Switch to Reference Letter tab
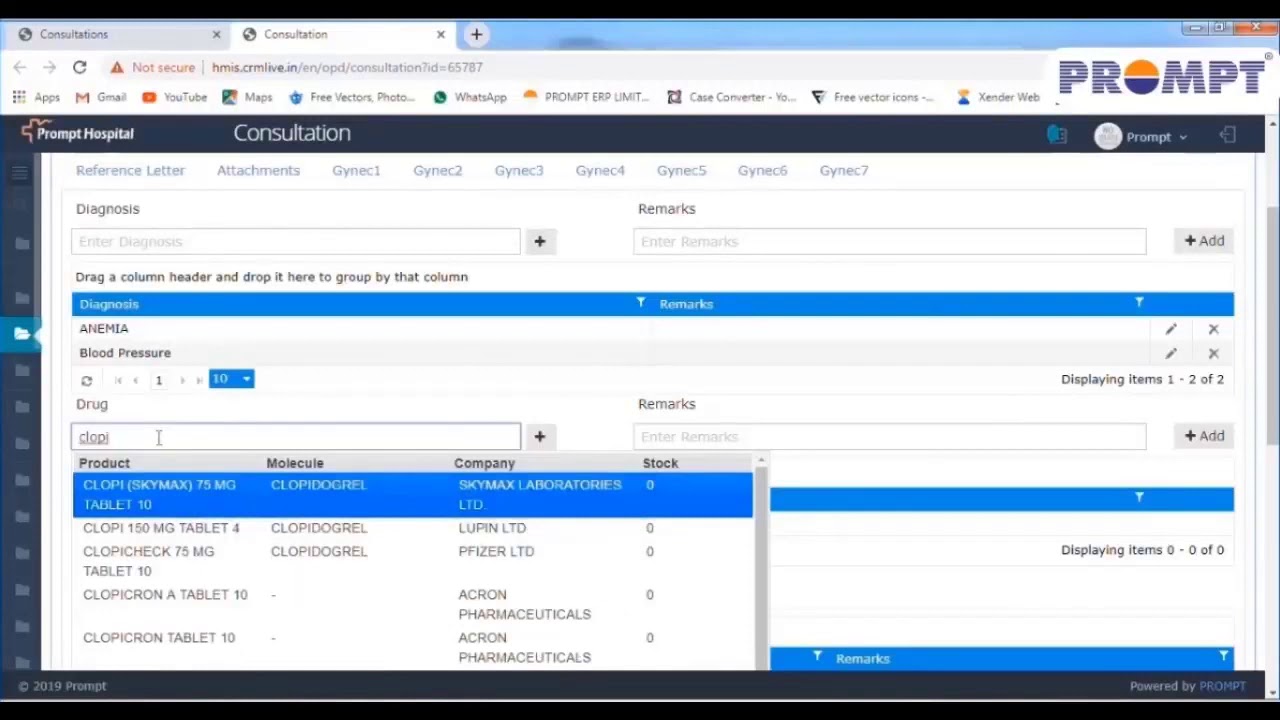Viewport: 1280px width, 720px height. click(x=130, y=170)
